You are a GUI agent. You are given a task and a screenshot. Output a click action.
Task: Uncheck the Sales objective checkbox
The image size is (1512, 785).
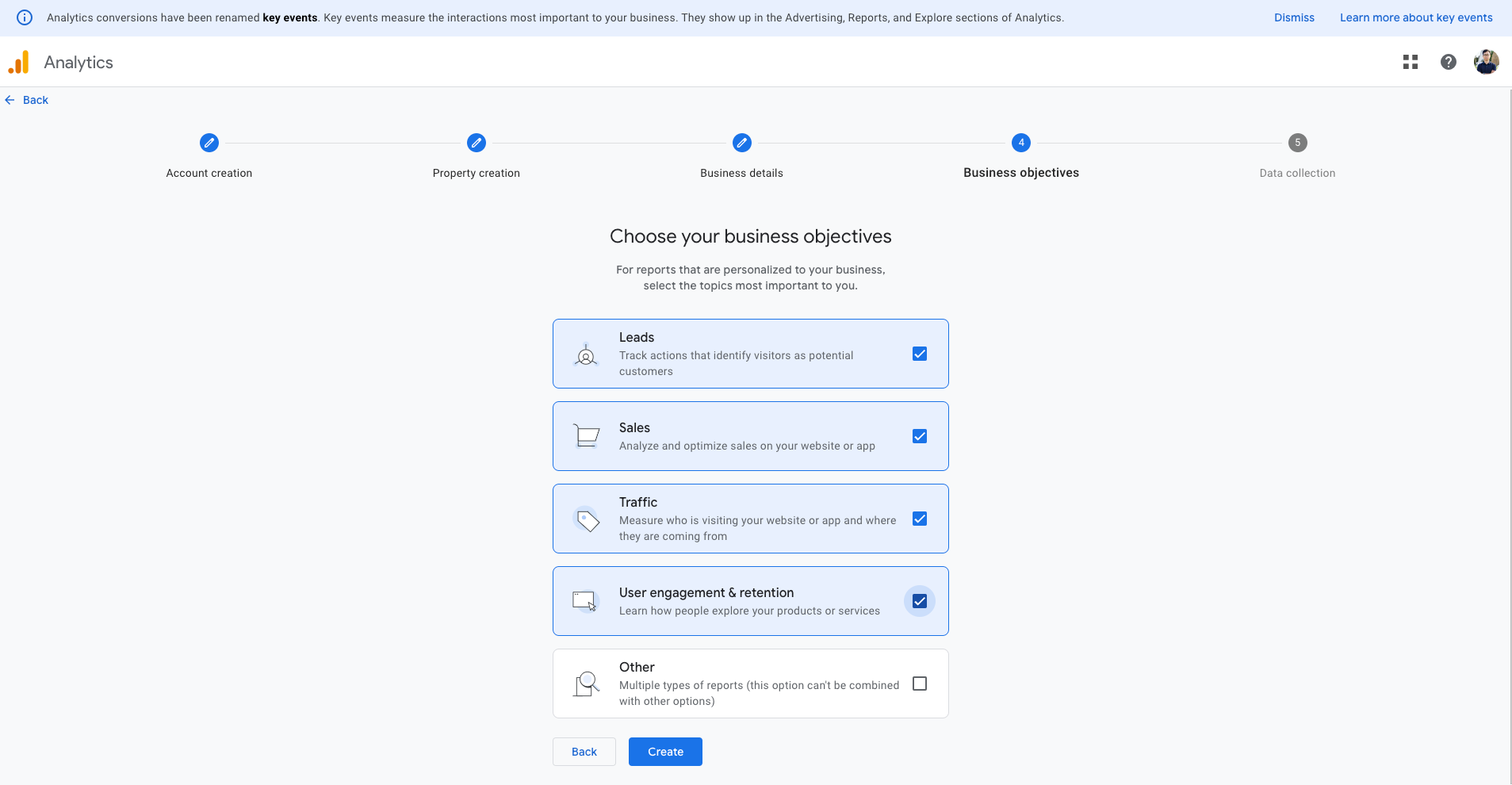[920, 436]
